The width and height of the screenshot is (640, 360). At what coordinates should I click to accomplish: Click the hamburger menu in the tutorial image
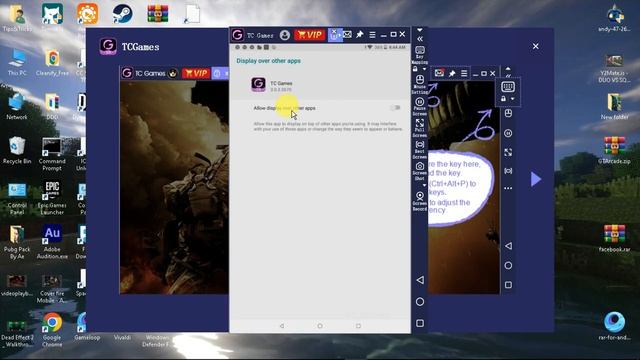coord(464,73)
